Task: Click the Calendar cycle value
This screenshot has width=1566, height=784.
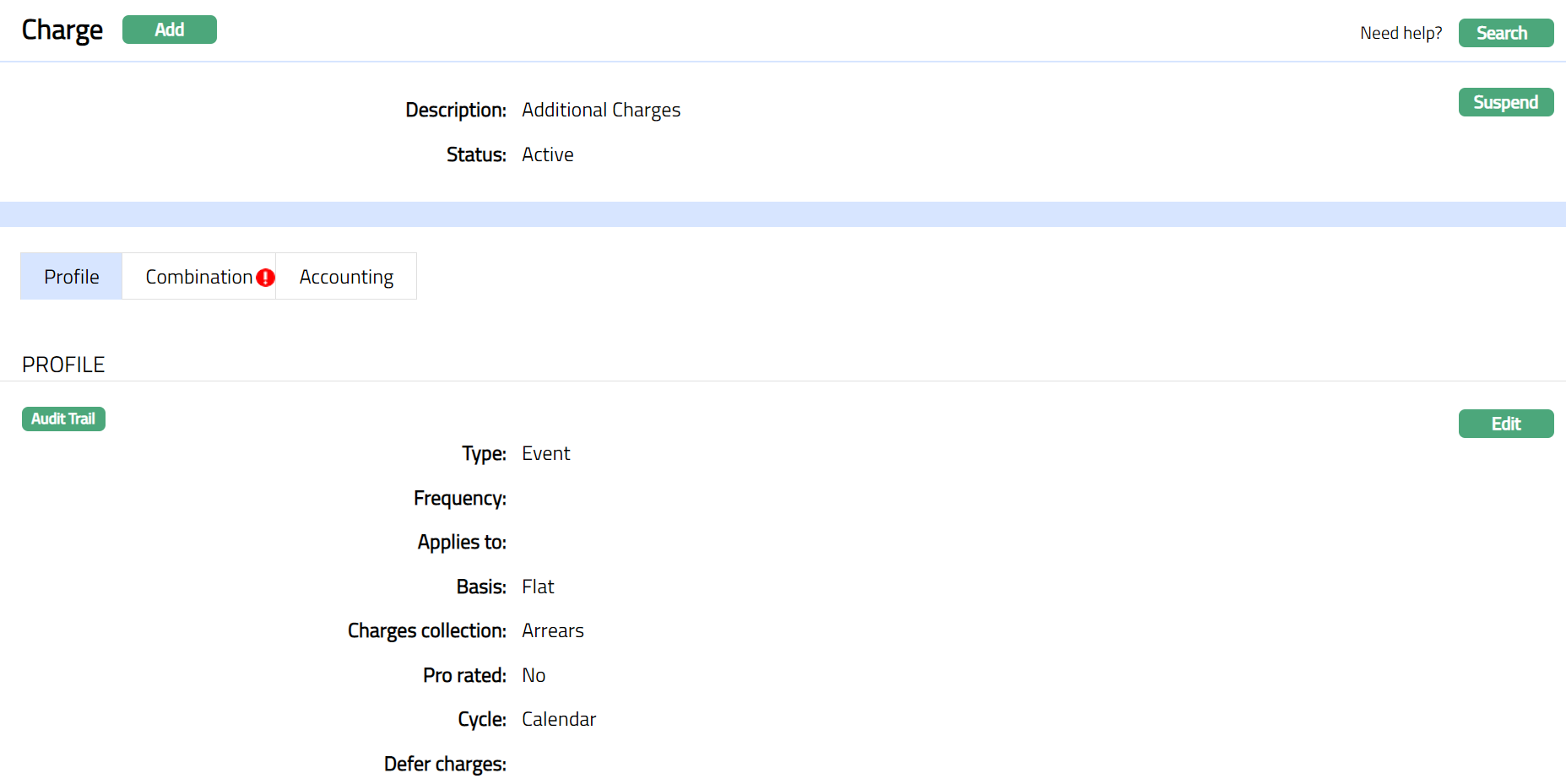Action: pos(558,719)
